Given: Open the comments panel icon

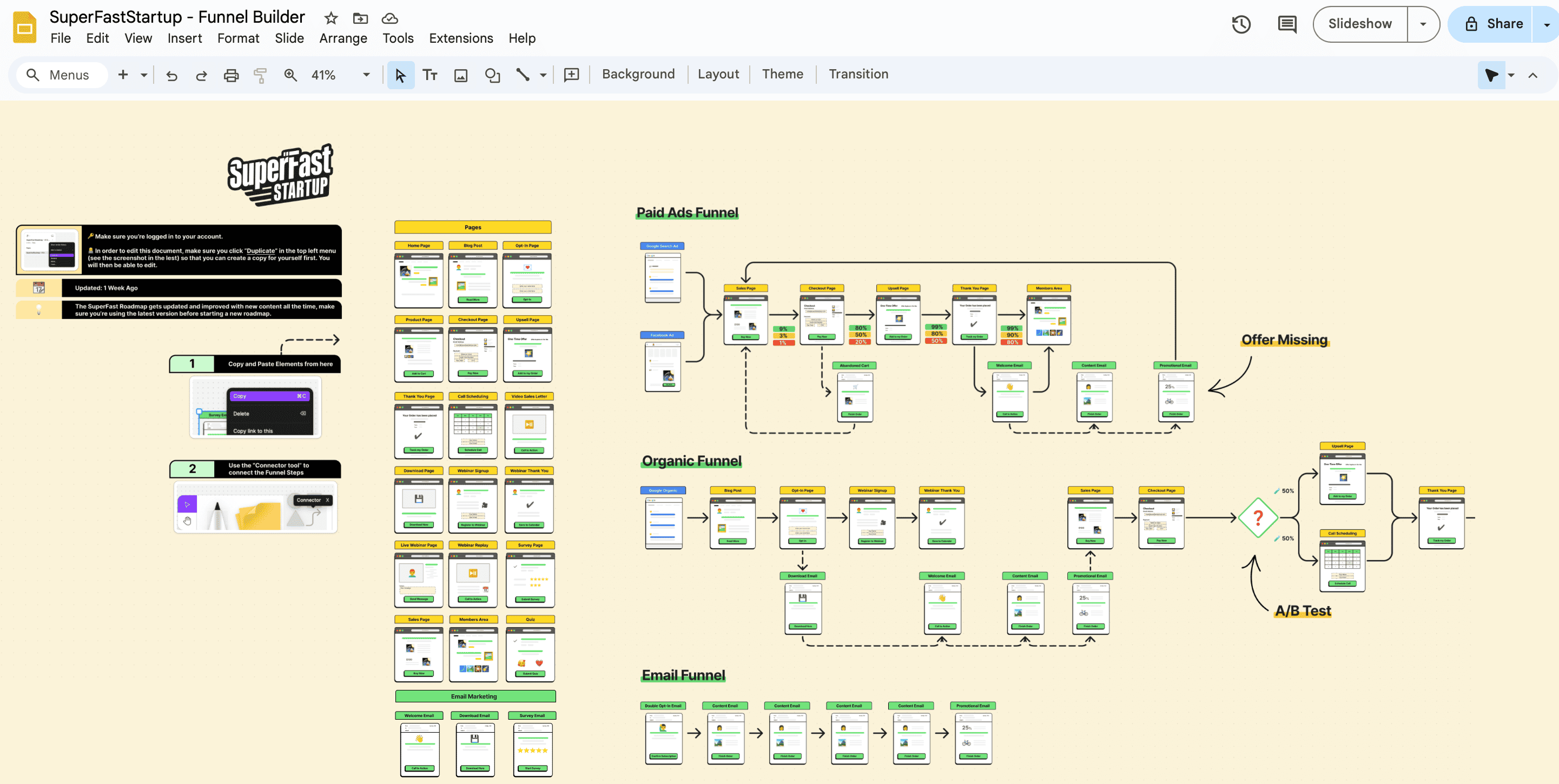Looking at the screenshot, I should pyautogui.click(x=1287, y=24).
